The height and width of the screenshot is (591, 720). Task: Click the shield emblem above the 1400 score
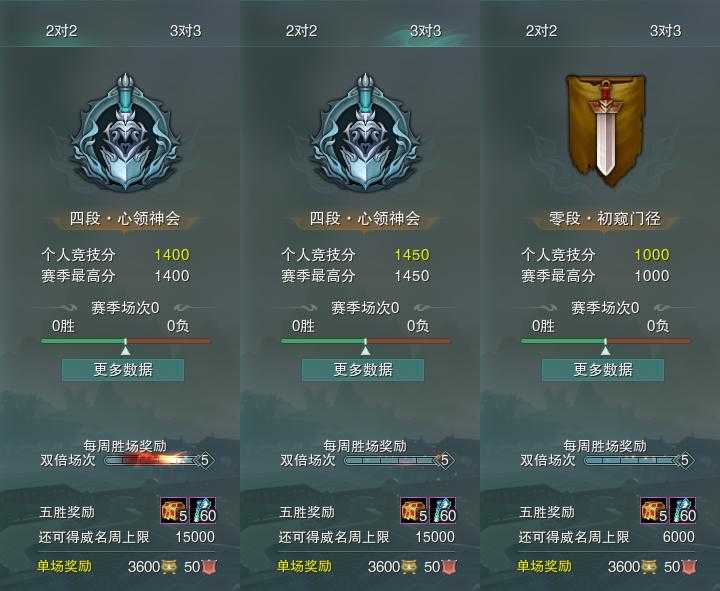click(x=125, y=132)
